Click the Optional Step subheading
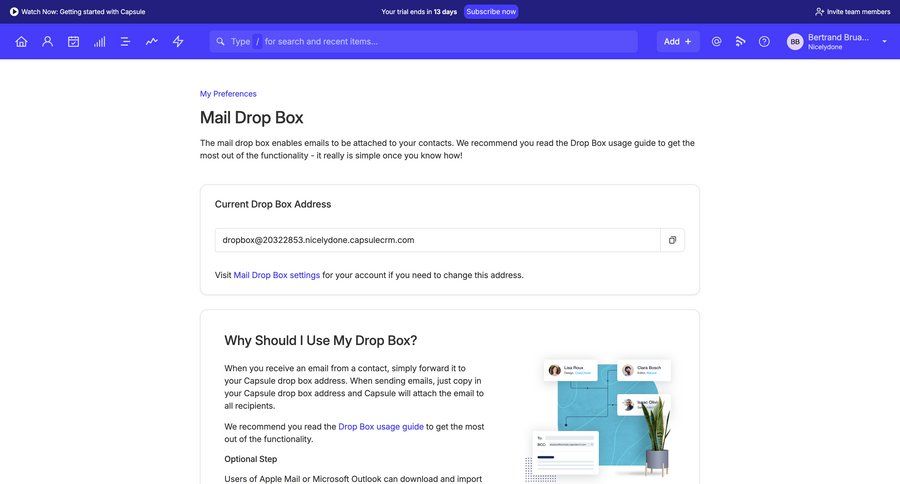This screenshot has height=484, width=900. tap(251, 459)
